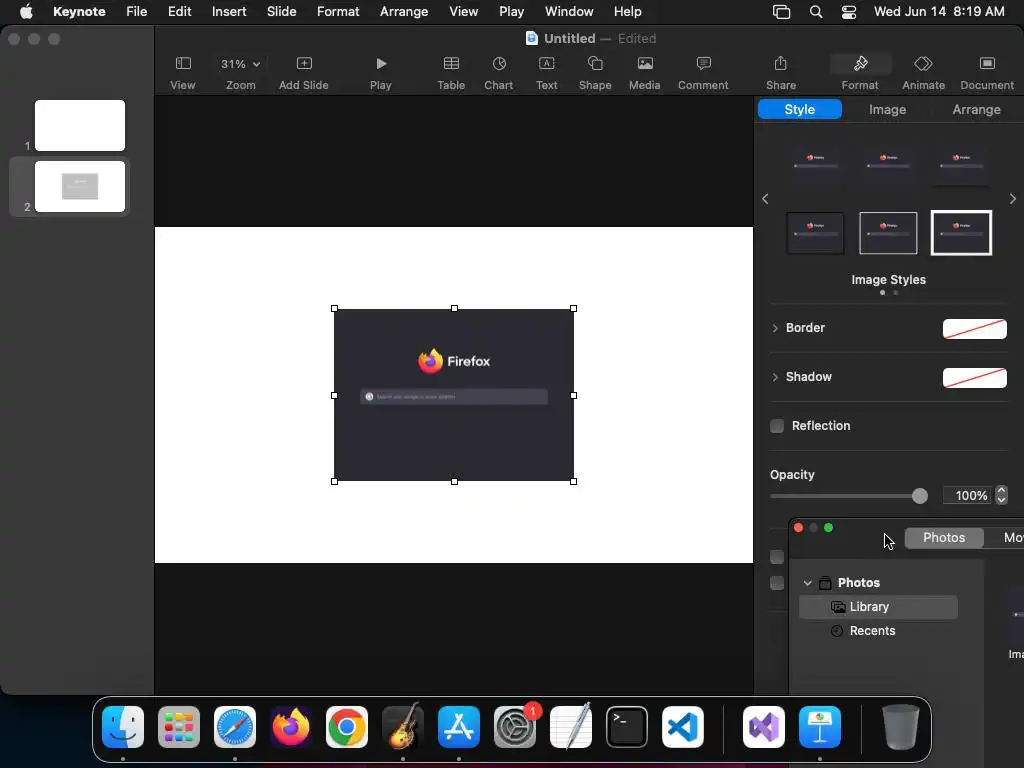Start the slideshow with Play button

[381, 72]
